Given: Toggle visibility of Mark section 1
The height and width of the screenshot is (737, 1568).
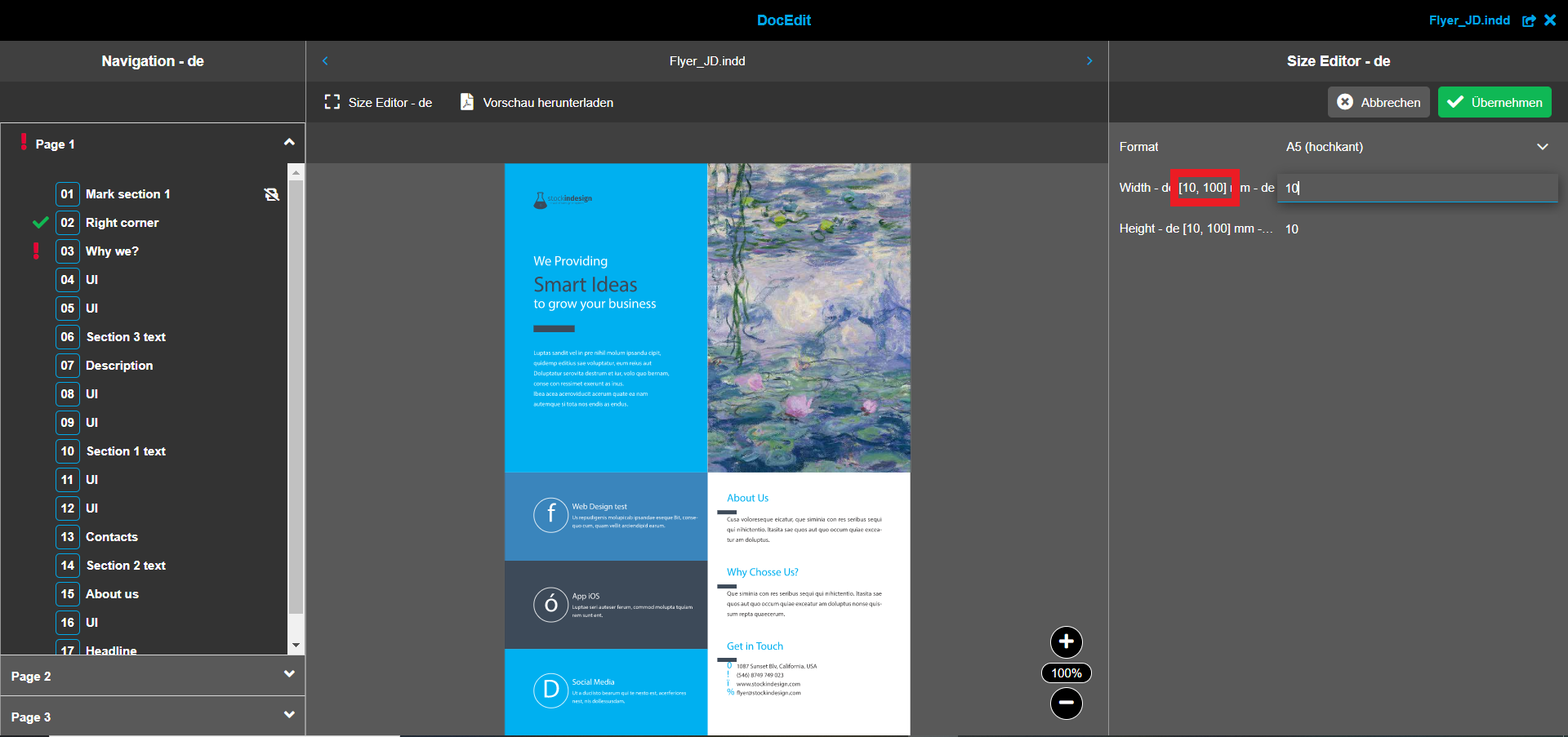Looking at the screenshot, I should click(x=271, y=194).
